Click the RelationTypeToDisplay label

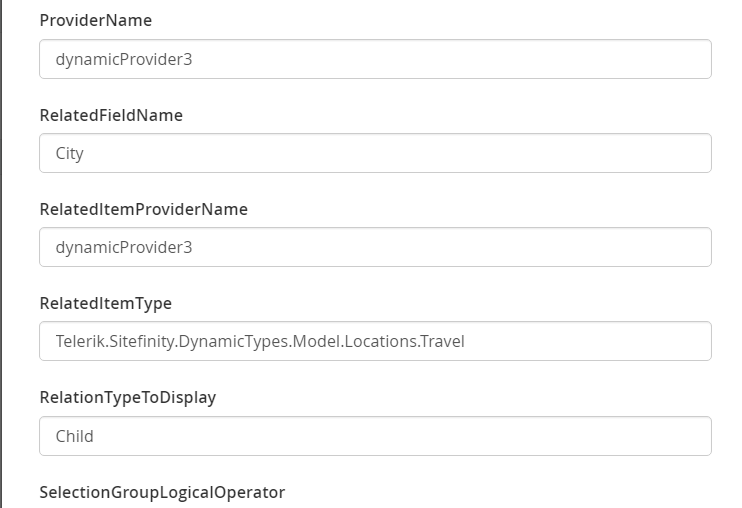click(128, 397)
